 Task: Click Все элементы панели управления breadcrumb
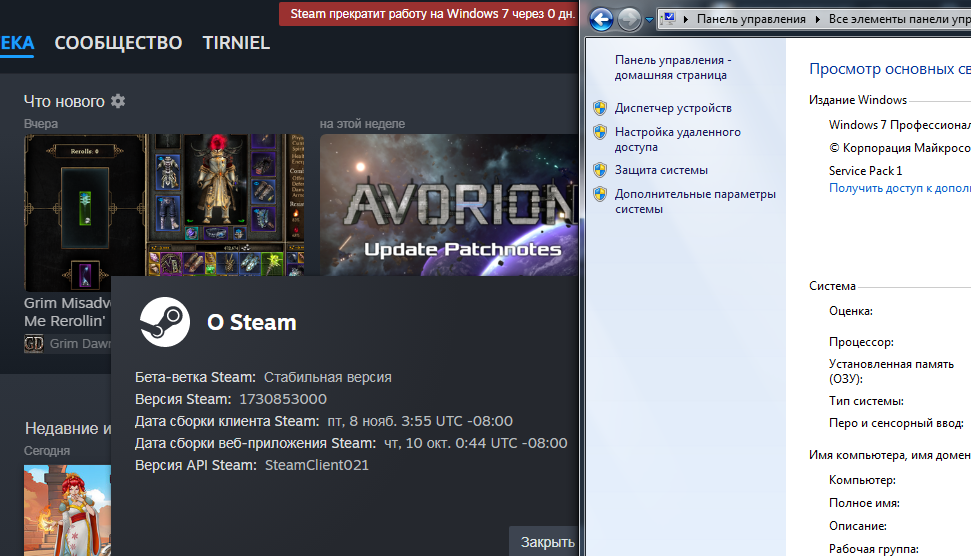900,19
